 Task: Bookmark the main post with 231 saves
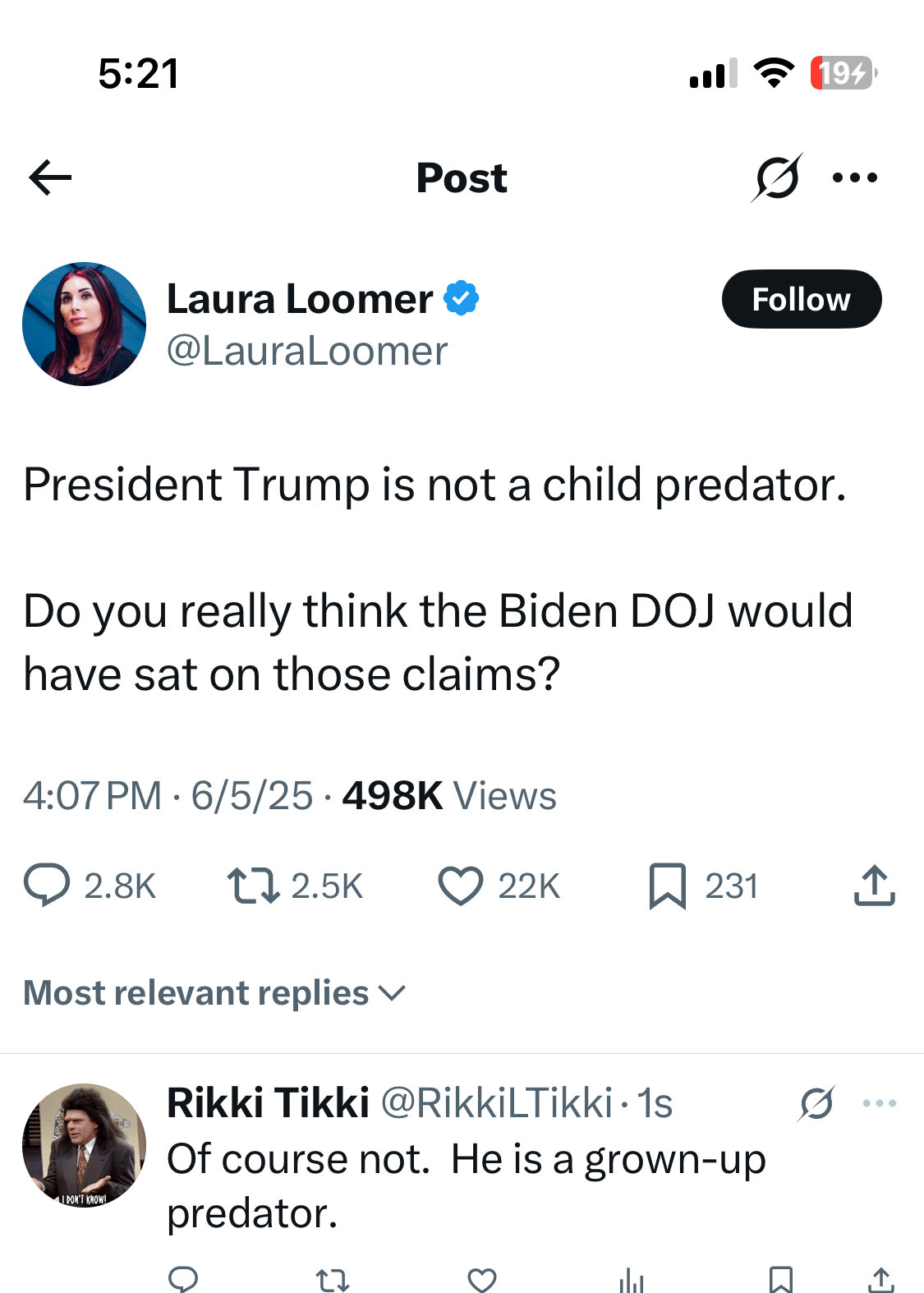click(667, 886)
